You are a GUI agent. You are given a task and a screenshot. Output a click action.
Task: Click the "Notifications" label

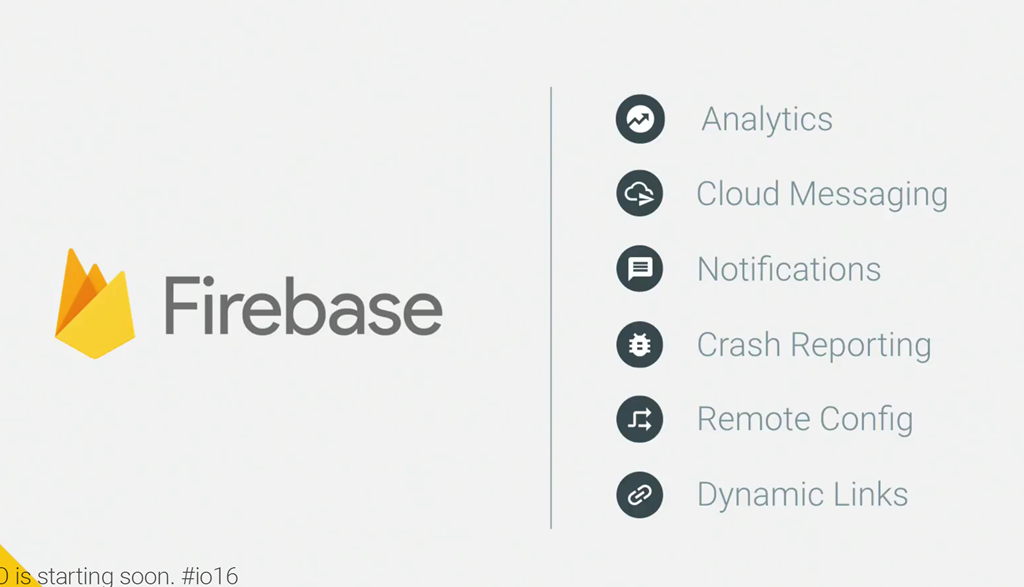pos(789,269)
